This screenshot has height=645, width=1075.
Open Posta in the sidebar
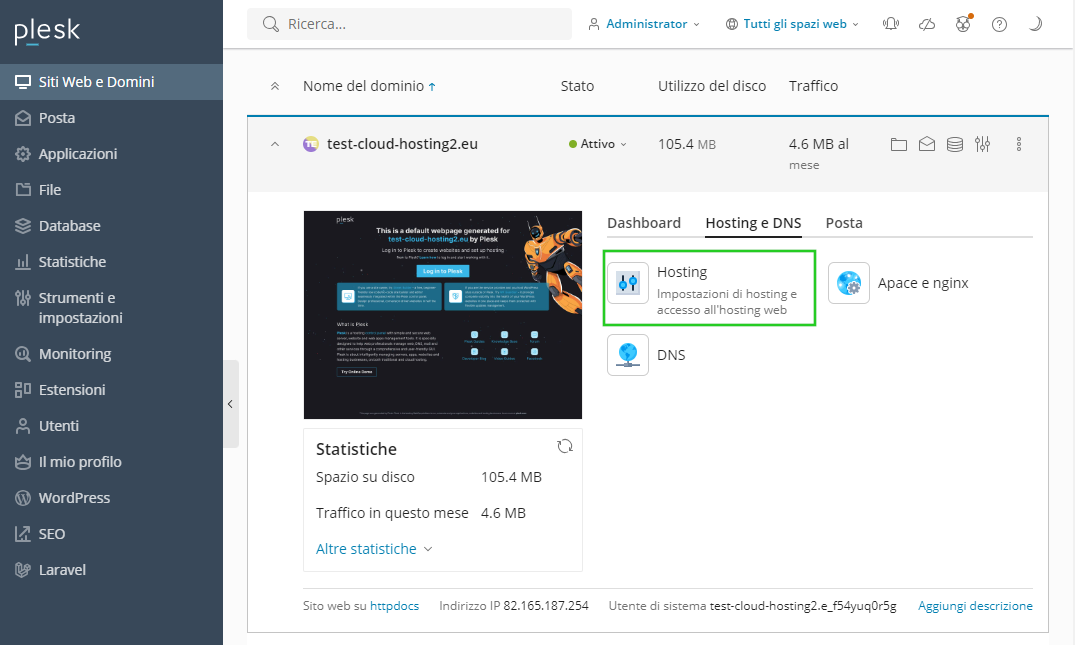pos(111,118)
